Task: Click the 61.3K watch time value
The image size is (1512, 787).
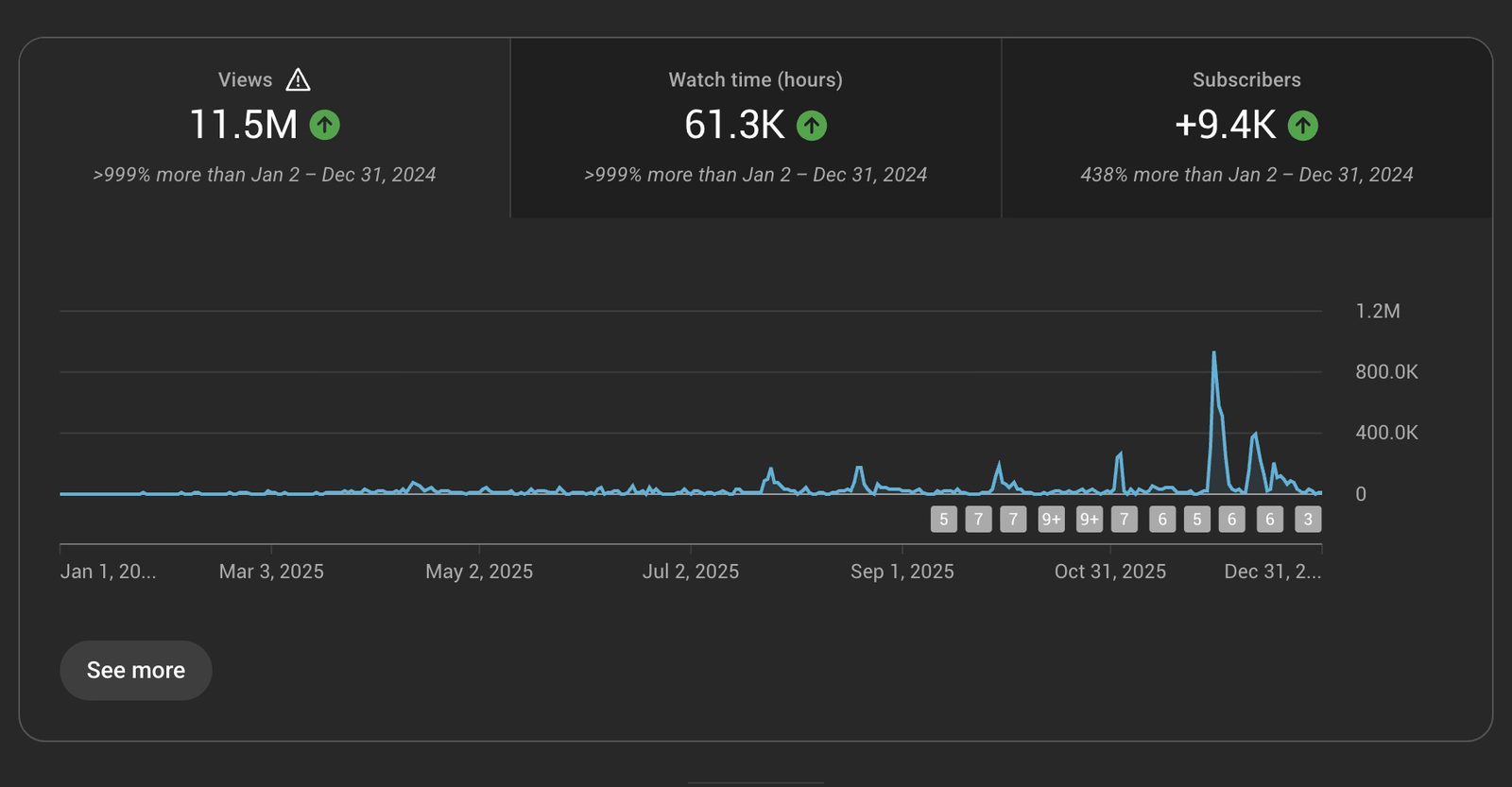Action: (x=734, y=125)
